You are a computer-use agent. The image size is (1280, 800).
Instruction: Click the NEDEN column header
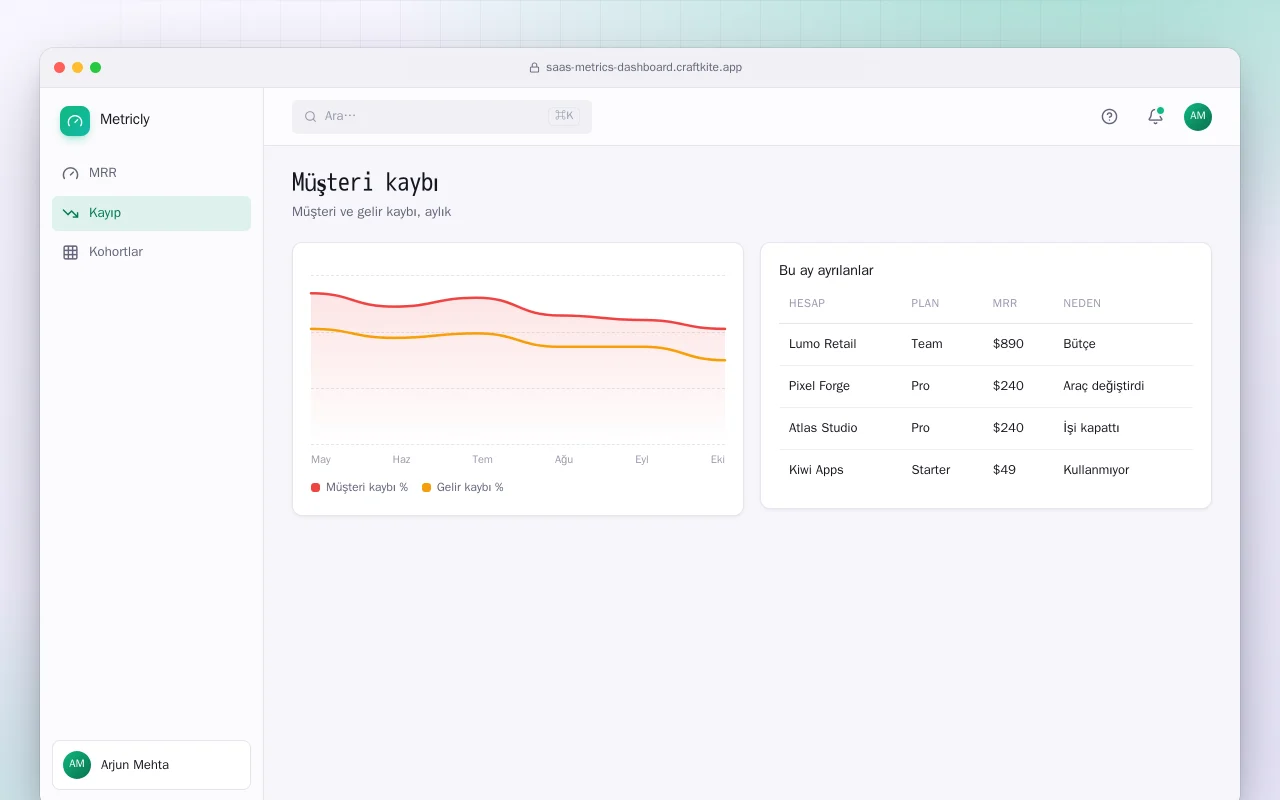point(1082,304)
